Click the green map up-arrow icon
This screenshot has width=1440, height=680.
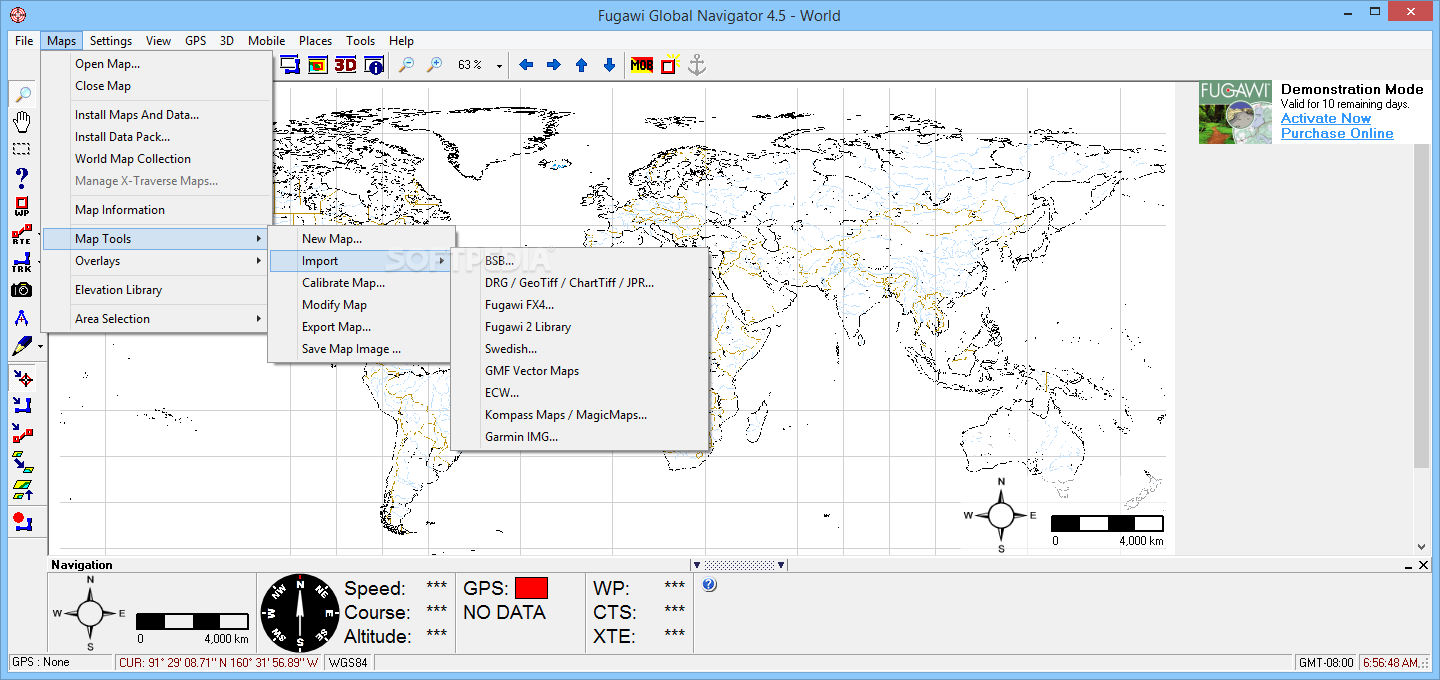point(22,490)
